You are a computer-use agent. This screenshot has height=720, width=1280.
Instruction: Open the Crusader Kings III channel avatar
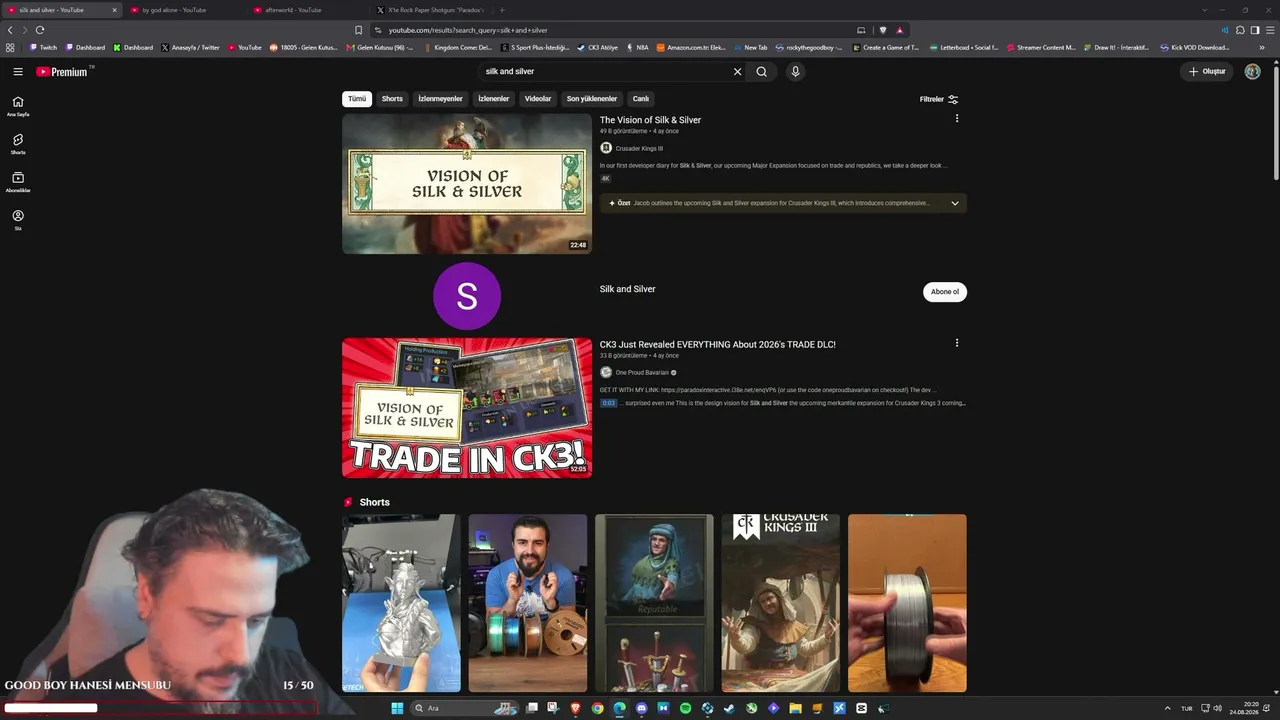[x=606, y=148]
